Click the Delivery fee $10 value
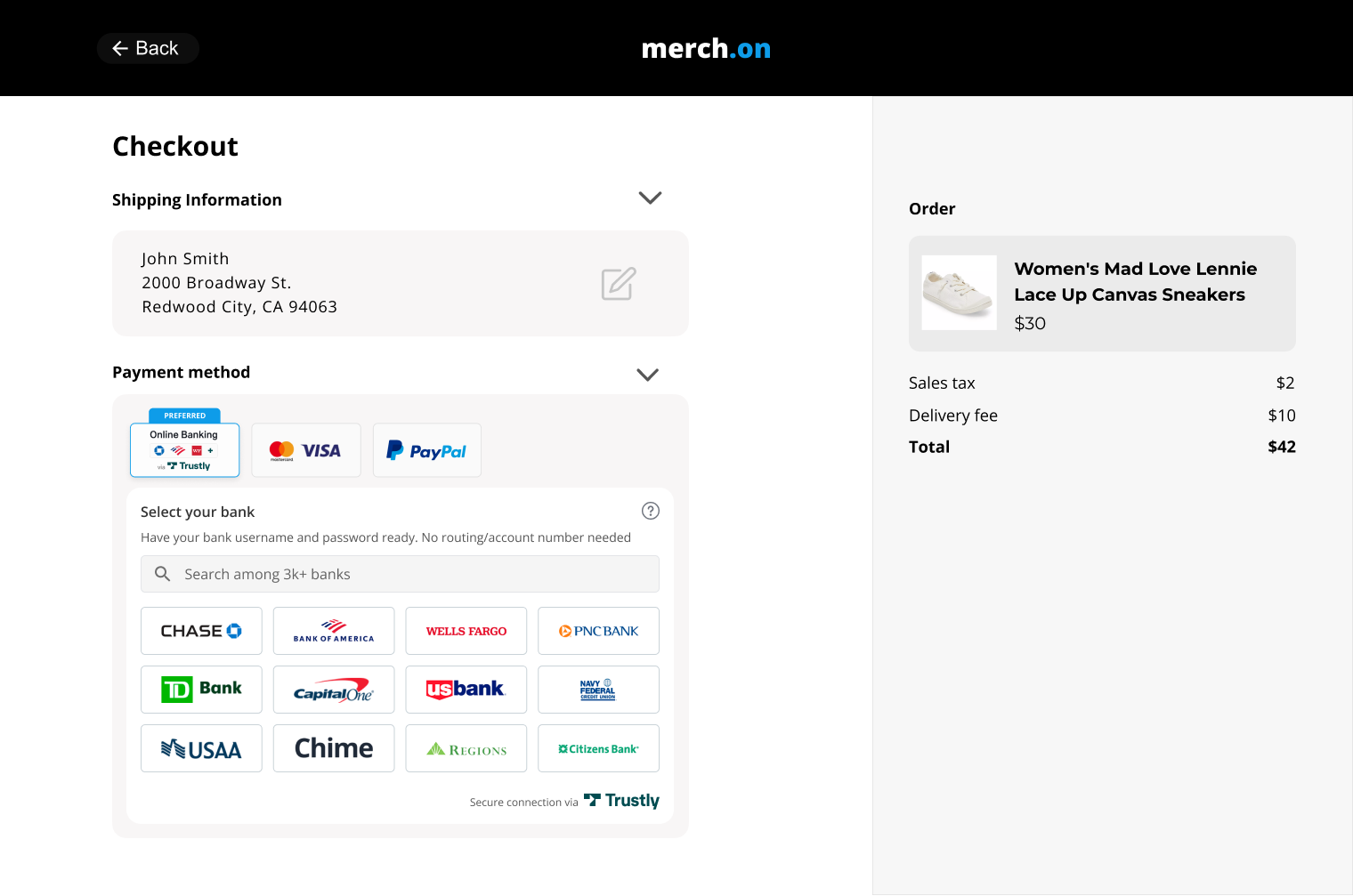The width and height of the screenshot is (1353, 896). click(x=1281, y=416)
